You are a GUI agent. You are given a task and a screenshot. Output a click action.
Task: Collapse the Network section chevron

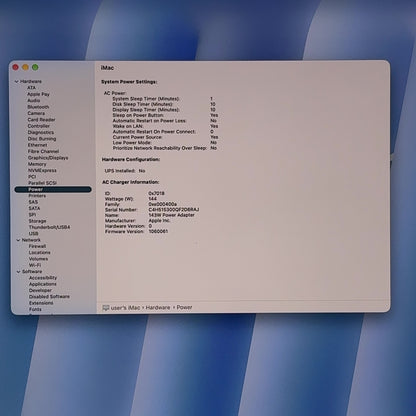coord(18,240)
